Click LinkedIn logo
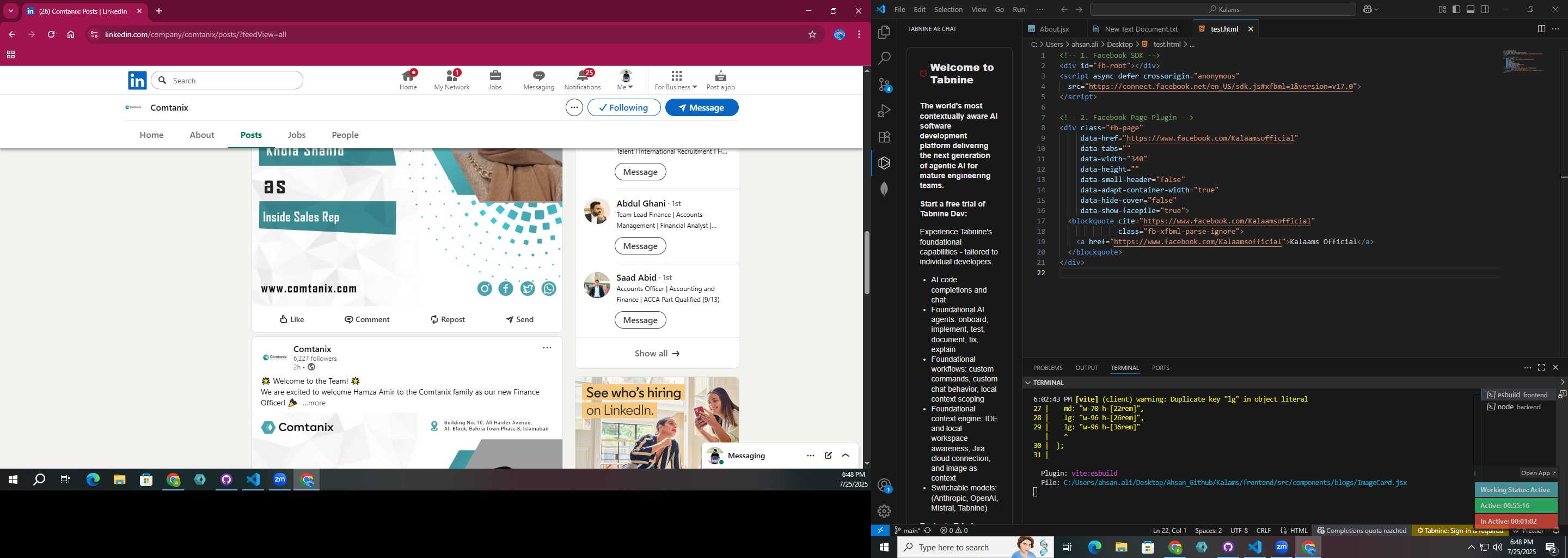Image resolution: width=1568 pixels, height=558 pixels. click(137, 81)
